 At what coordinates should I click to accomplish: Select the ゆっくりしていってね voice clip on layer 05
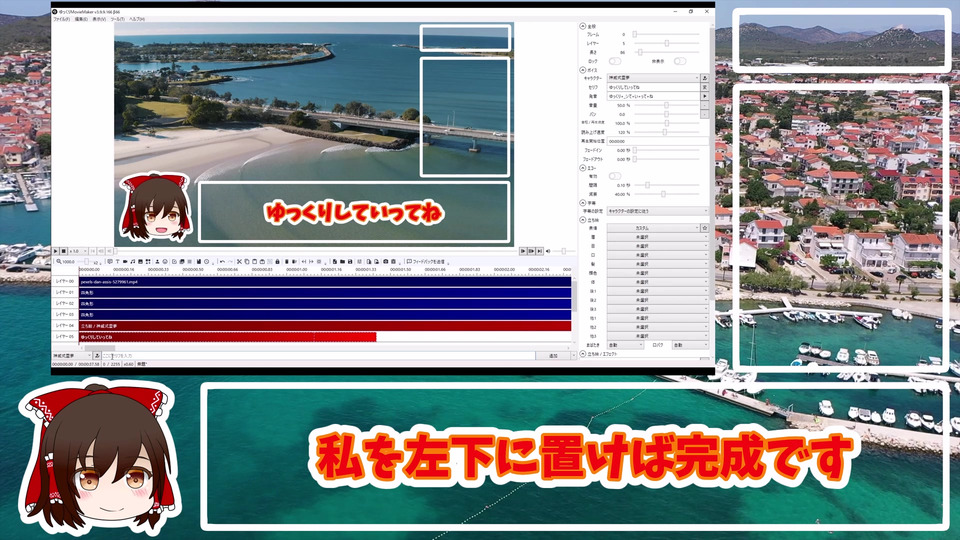(x=227, y=337)
